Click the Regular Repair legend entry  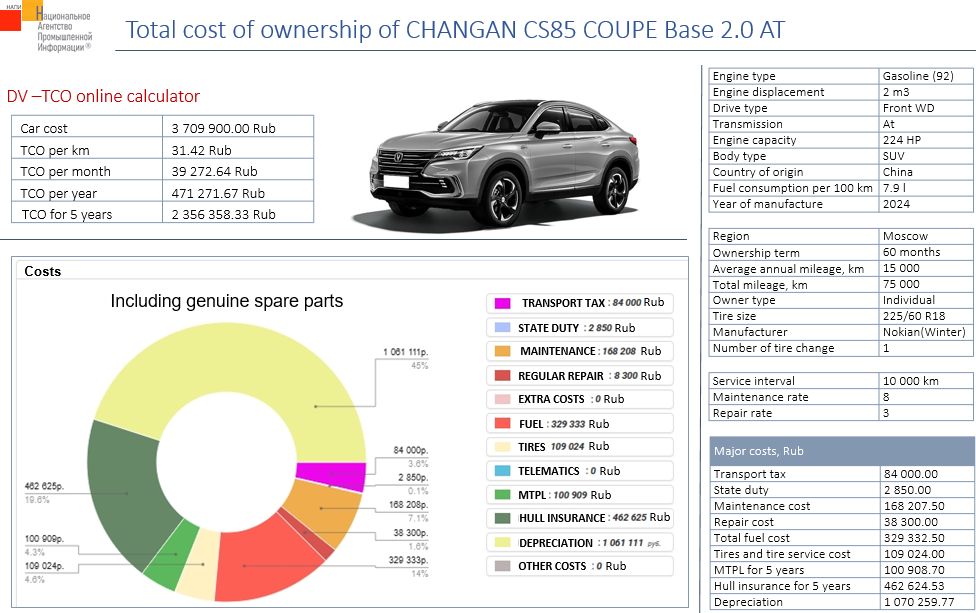click(579, 376)
